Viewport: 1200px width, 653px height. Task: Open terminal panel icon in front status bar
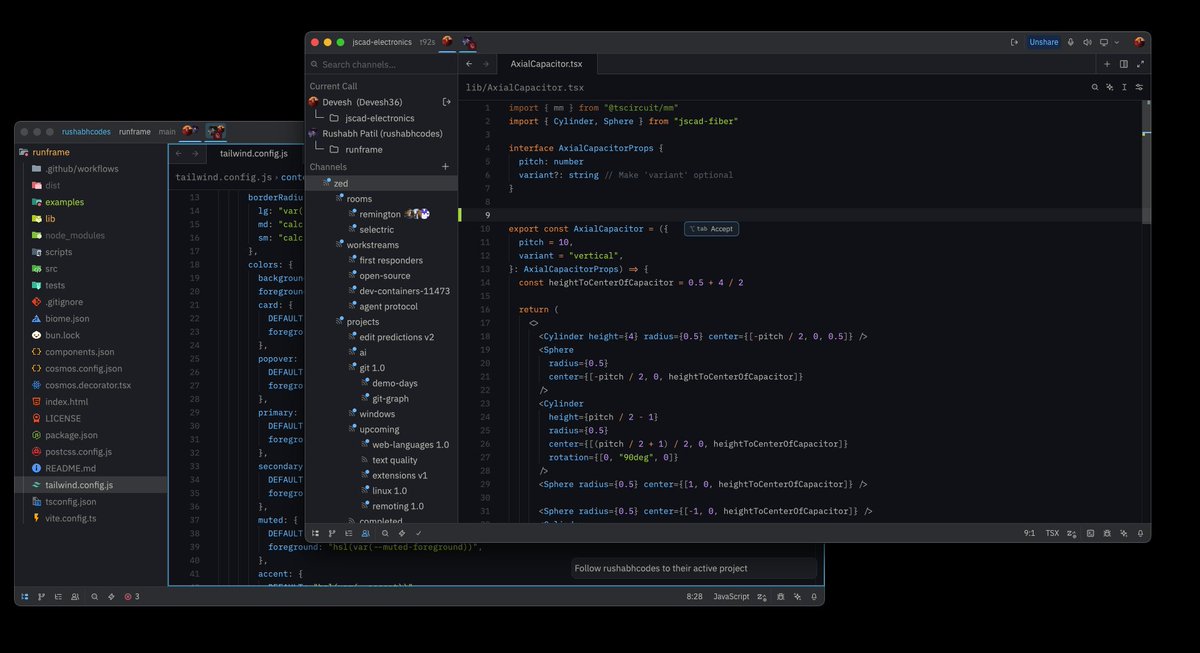click(x=1090, y=533)
